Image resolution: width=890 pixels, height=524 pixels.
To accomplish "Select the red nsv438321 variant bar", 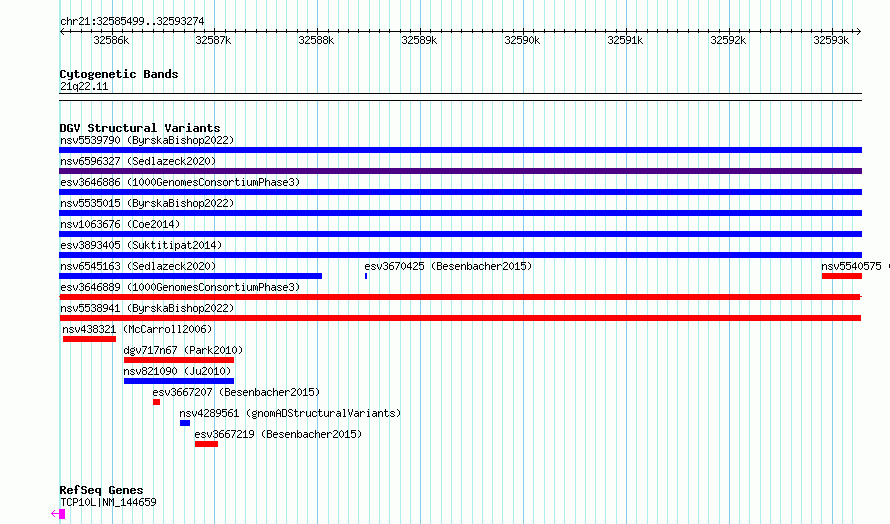I will click(x=90, y=339).
